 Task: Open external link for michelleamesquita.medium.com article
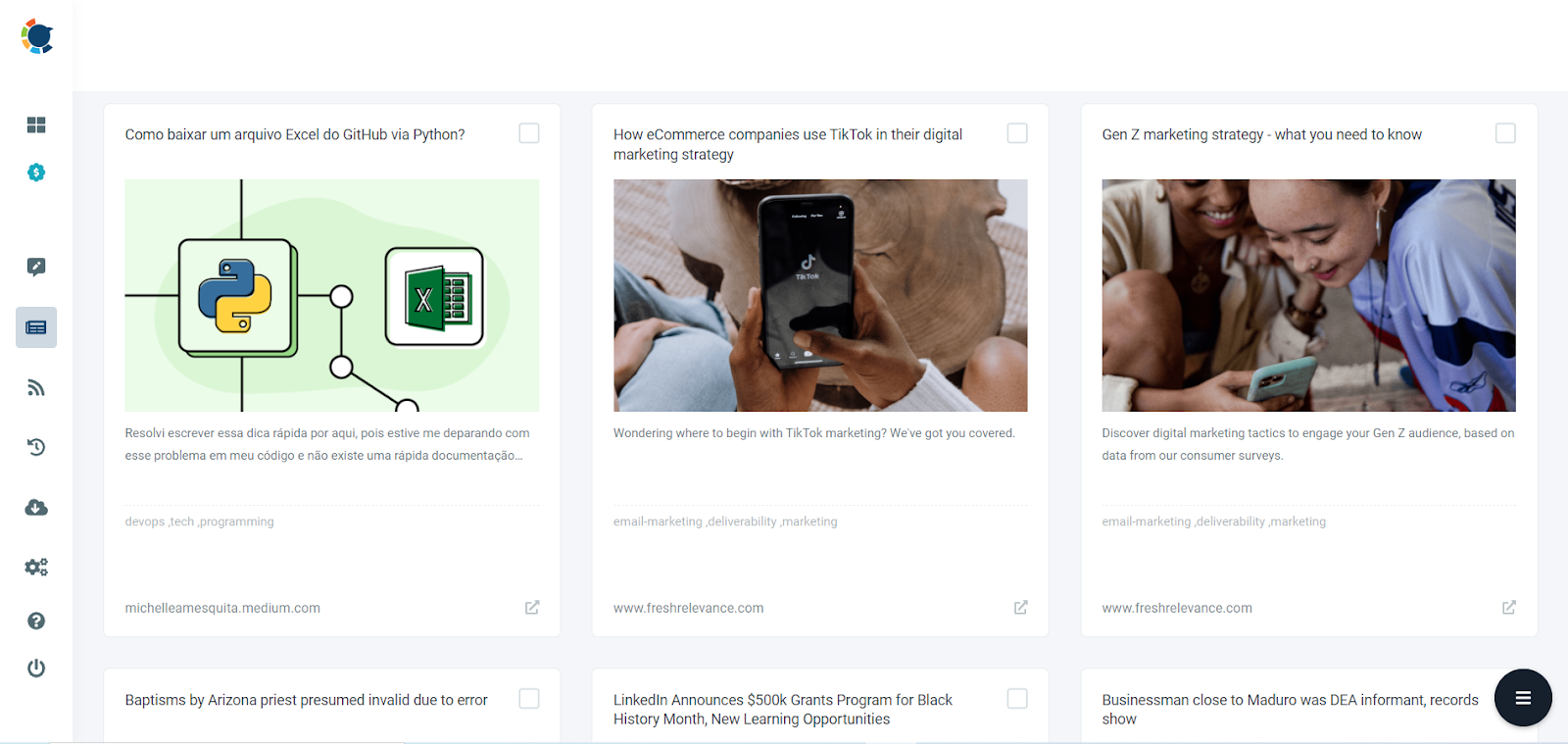pyautogui.click(x=532, y=608)
